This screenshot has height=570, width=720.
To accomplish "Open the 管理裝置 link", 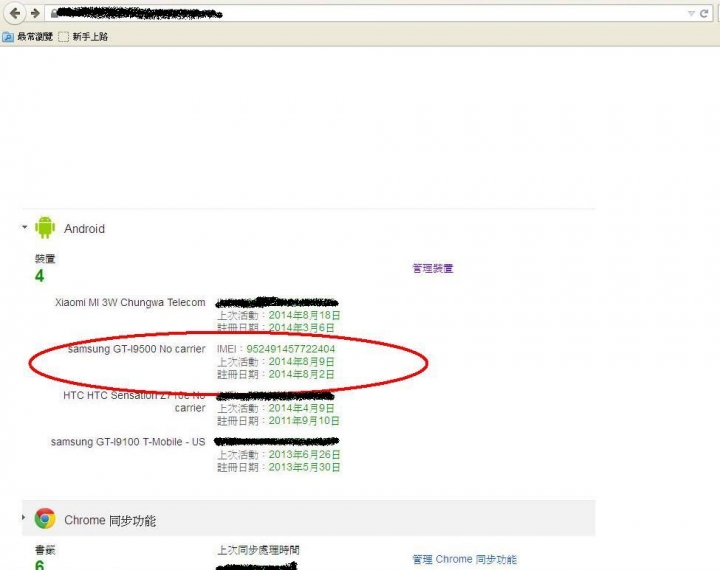I will 433,268.
